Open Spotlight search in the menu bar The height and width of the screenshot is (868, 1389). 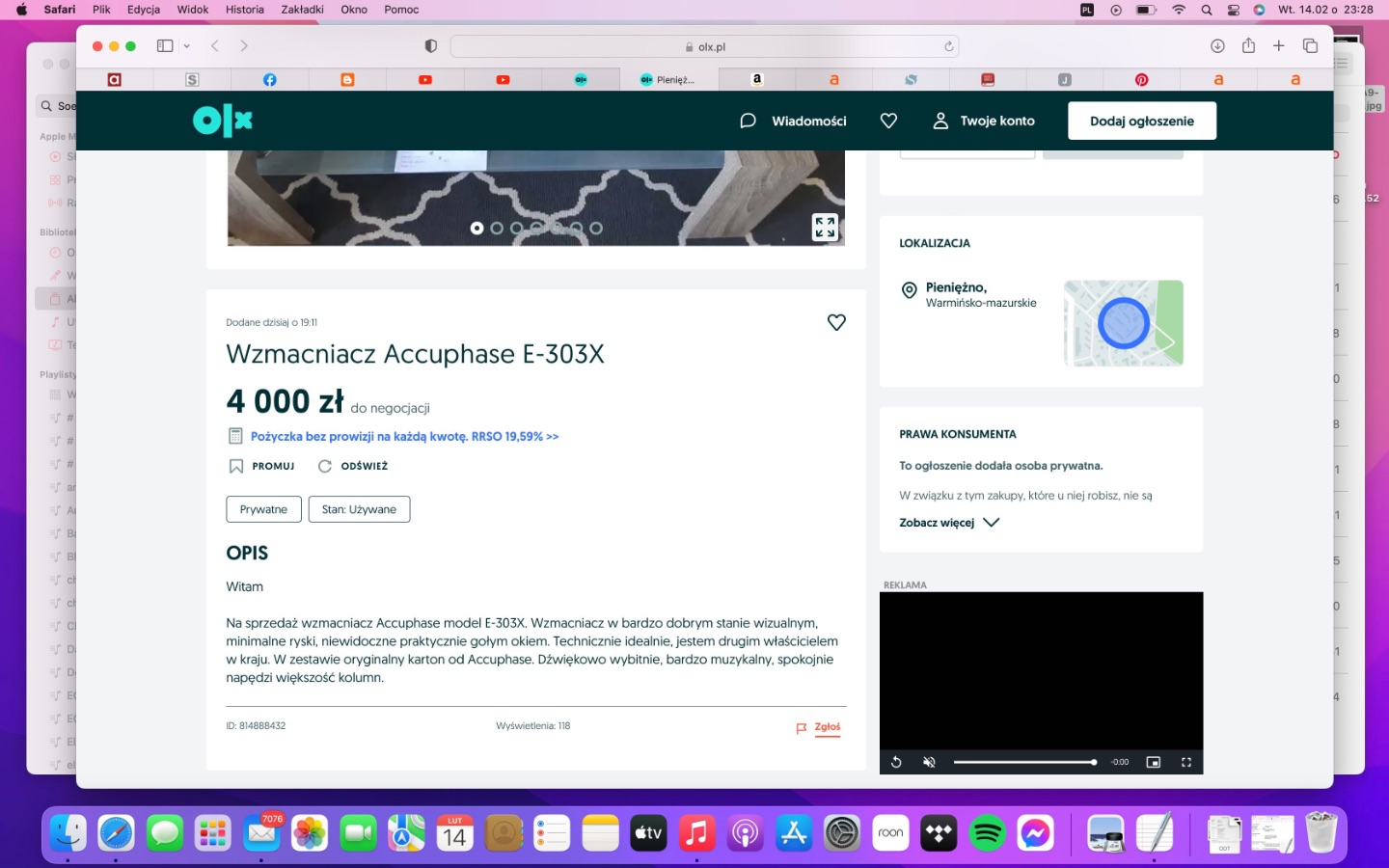click(x=1207, y=10)
